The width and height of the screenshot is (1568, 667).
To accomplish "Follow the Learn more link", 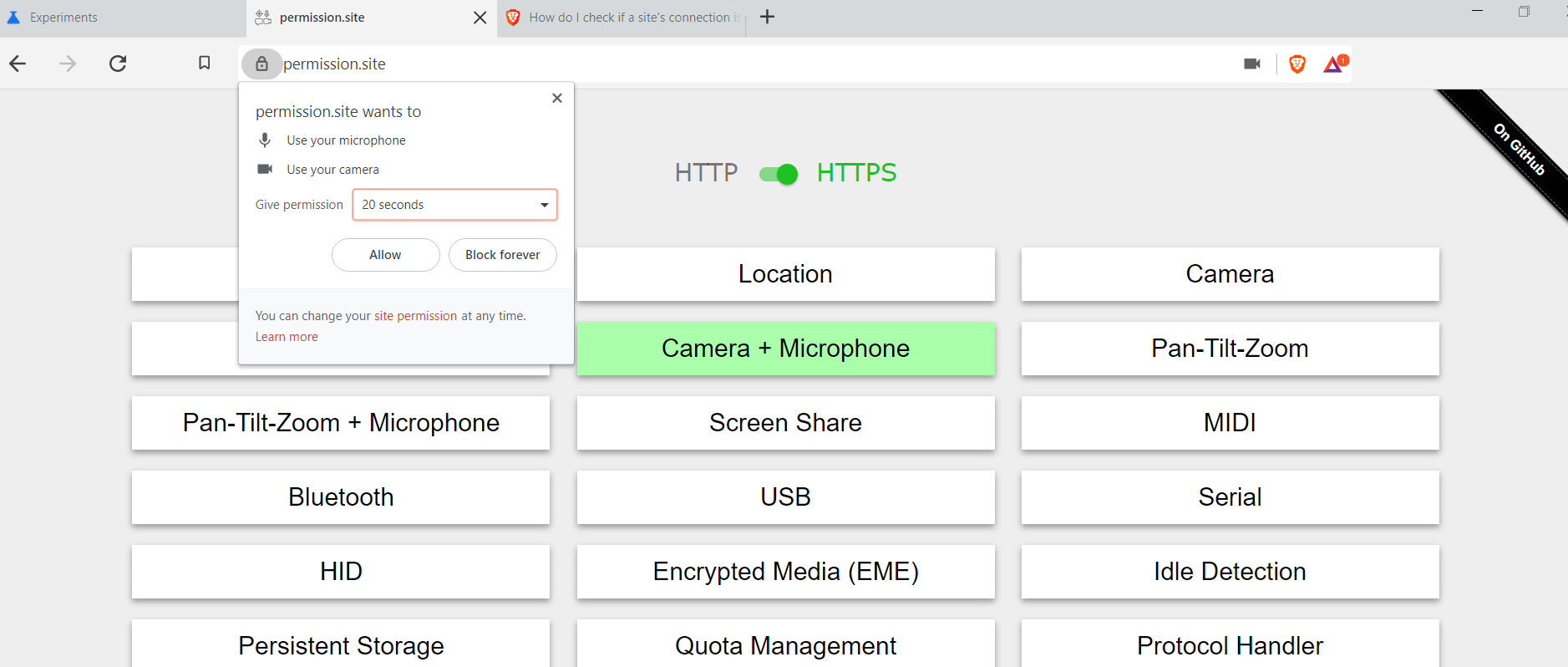I will point(287,337).
